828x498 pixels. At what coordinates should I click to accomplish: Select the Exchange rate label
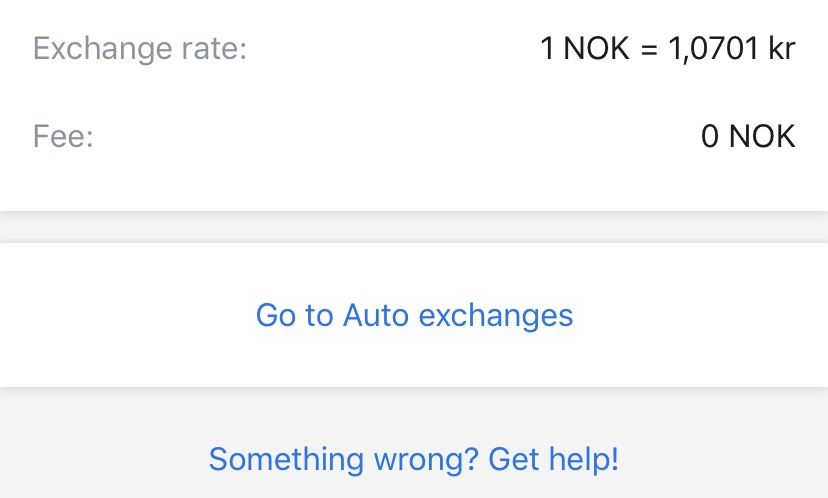point(140,48)
